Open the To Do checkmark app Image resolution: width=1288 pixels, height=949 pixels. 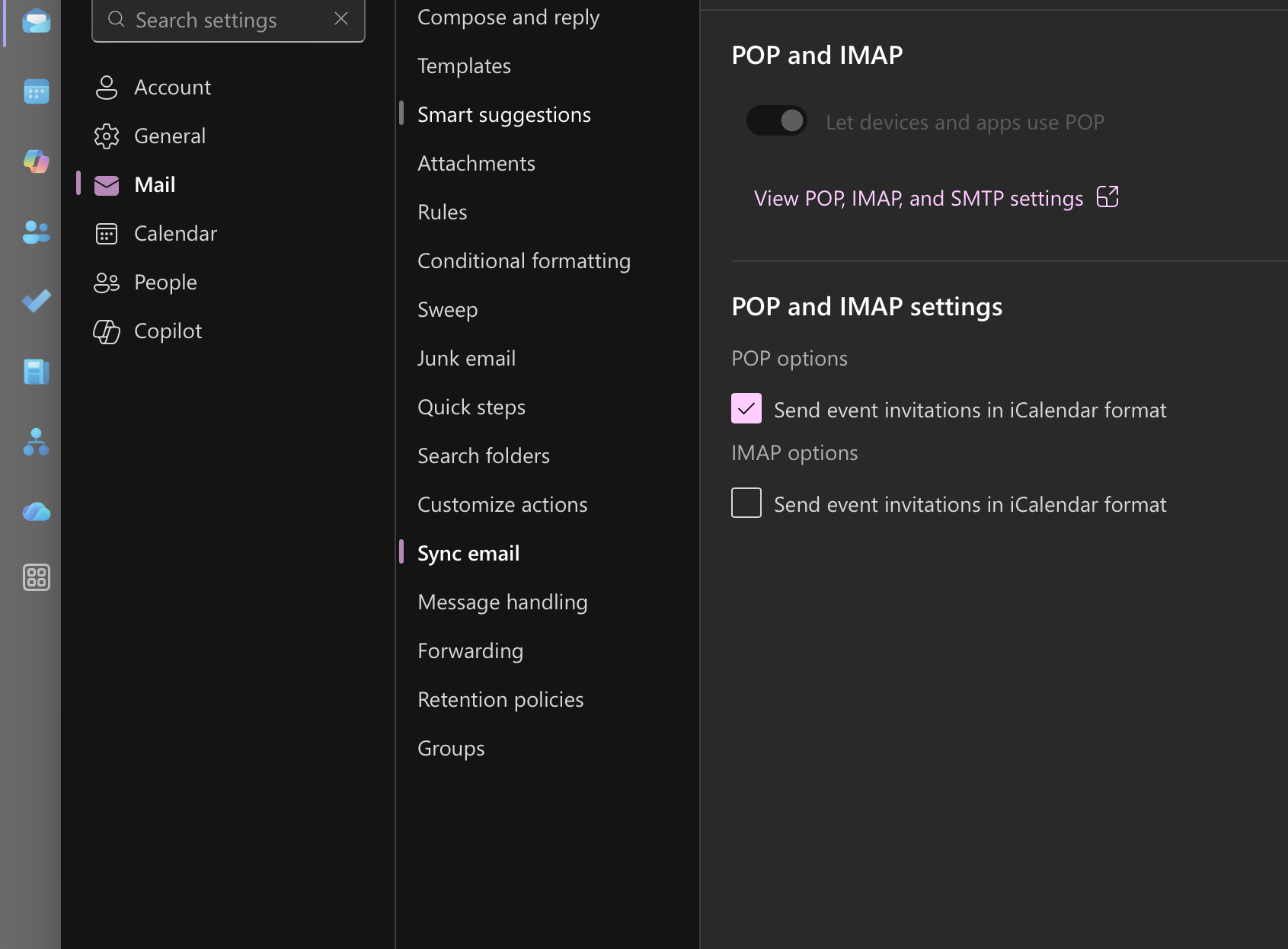coord(36,301)
